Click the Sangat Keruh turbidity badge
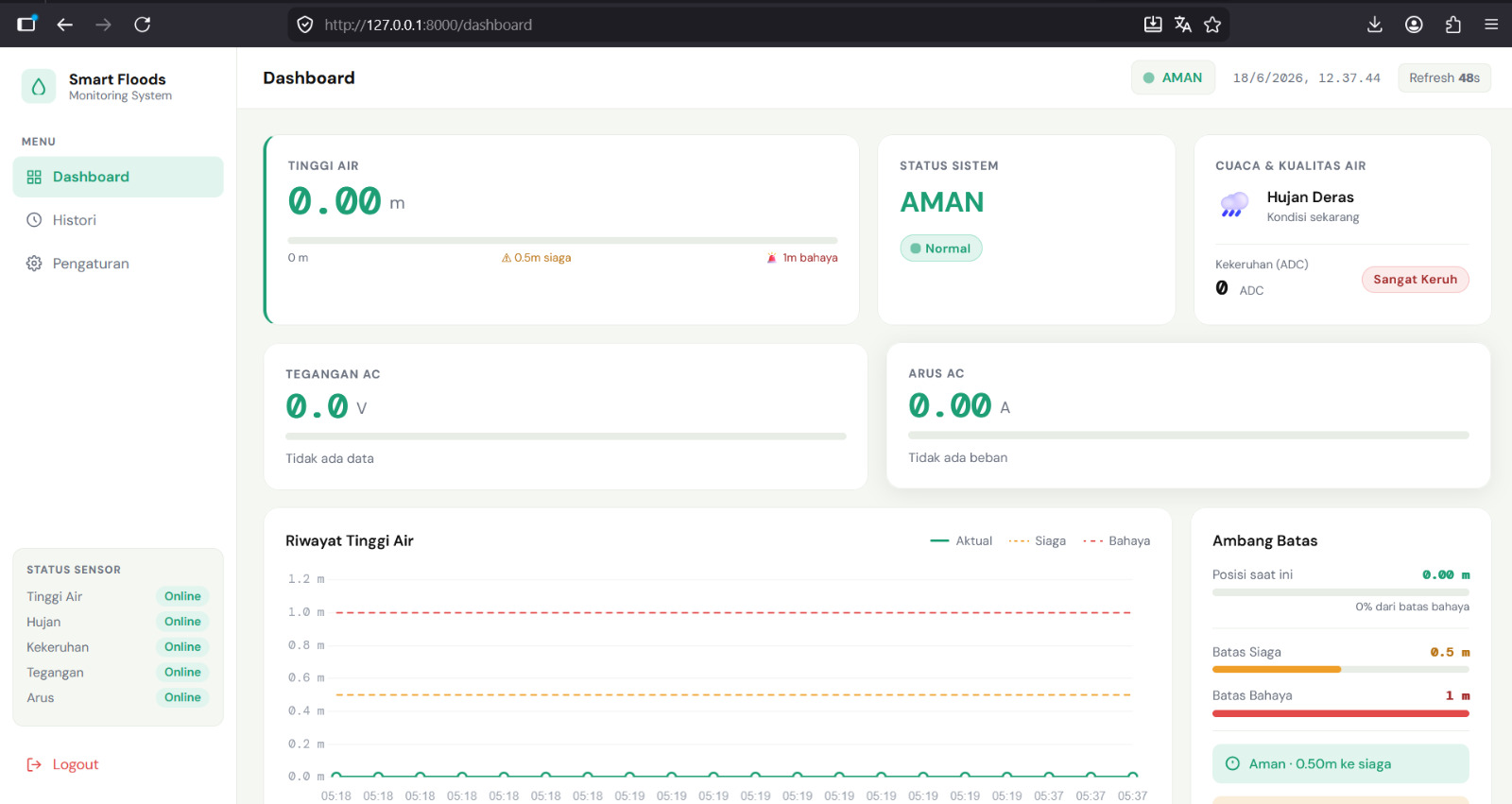This screenshot has width=1512, height=804. pyautogui.click(x=1415, y=280)
